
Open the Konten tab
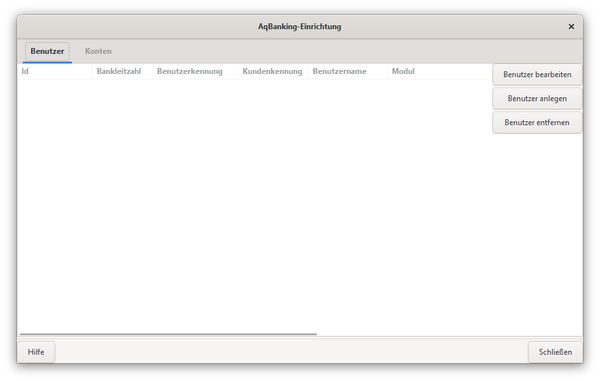point(98,51)
